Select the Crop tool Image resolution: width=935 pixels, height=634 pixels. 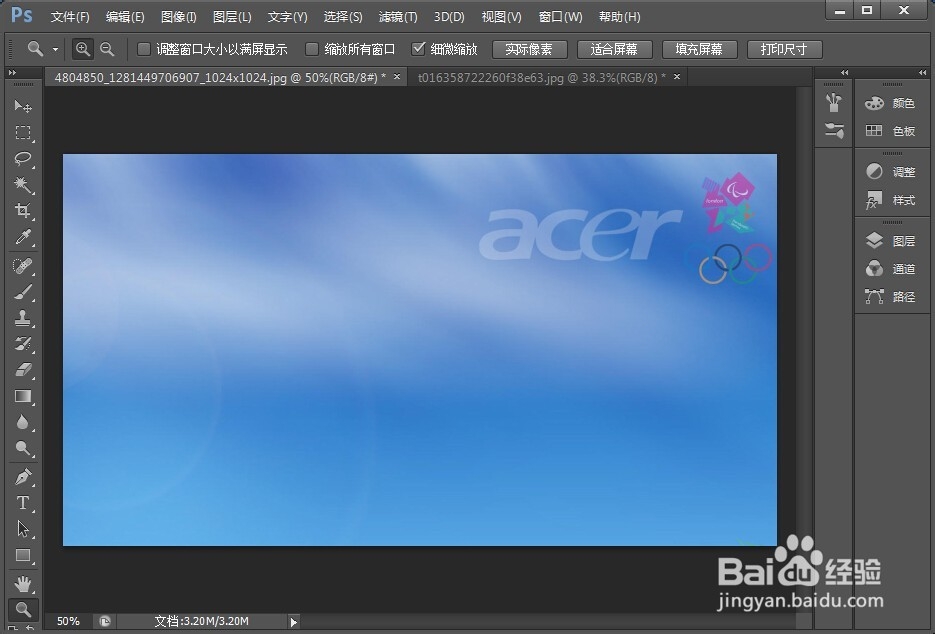(23, 211)
